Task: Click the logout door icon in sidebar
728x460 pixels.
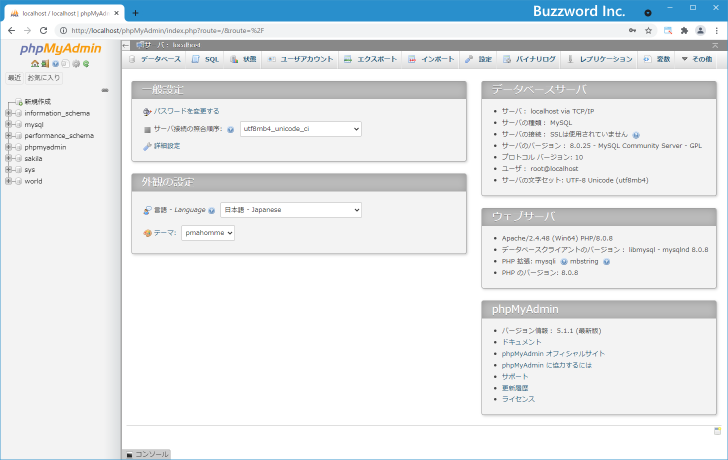Action: [45, 64]
